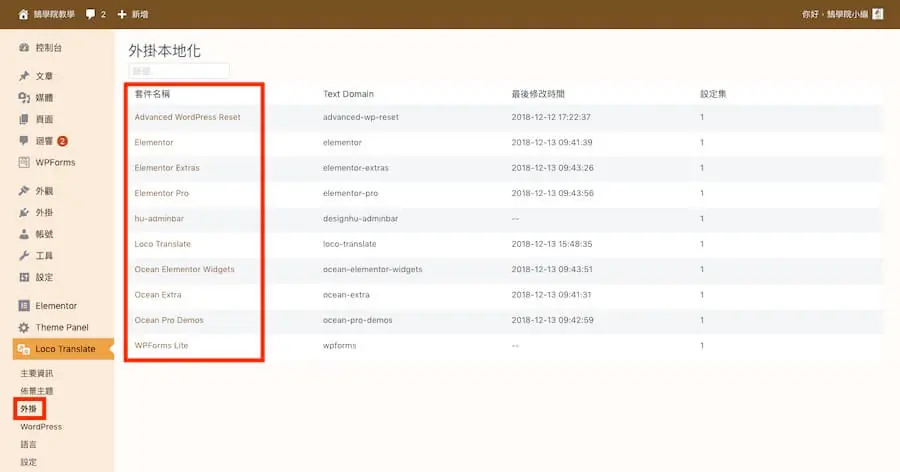Screen dimensions: 900x472
Task: Click the advanced-wp-reset text domain cell
Action: click(x=360, y=117)
